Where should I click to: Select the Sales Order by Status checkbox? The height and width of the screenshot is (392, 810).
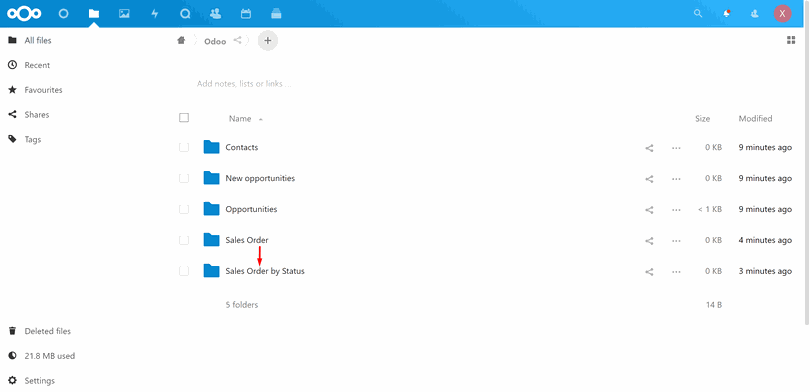pos(184,272)
